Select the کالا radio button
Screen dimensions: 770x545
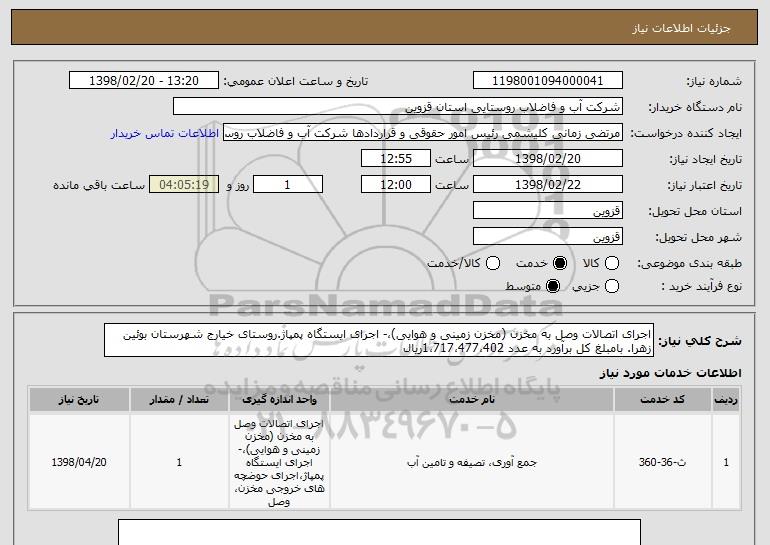[611, 263]
